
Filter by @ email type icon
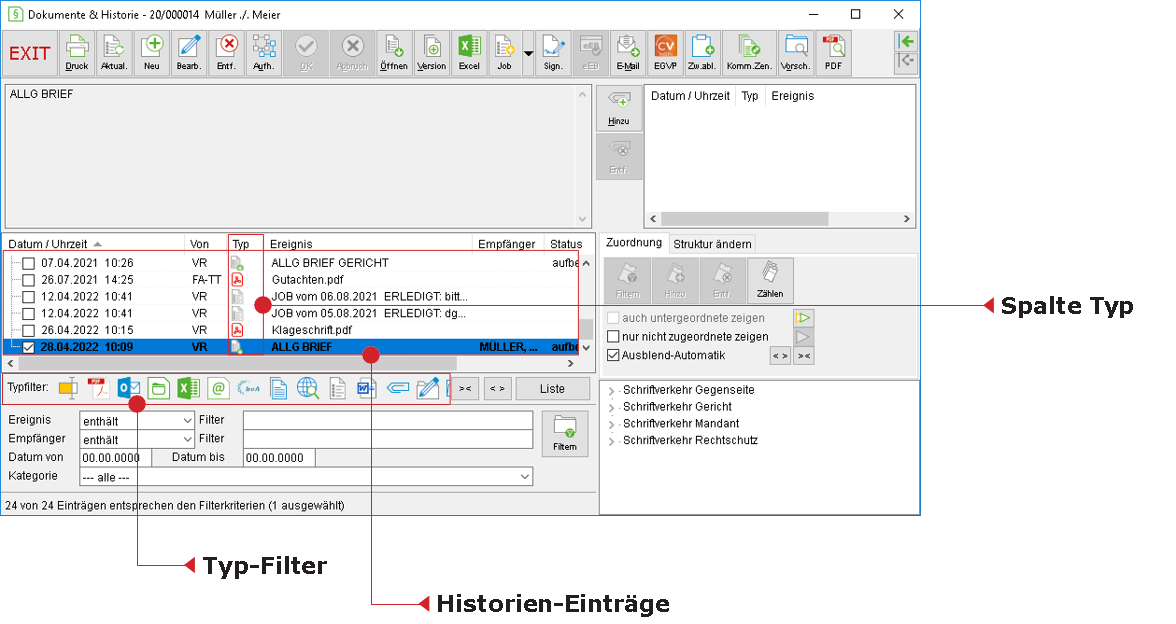[218, 388]
